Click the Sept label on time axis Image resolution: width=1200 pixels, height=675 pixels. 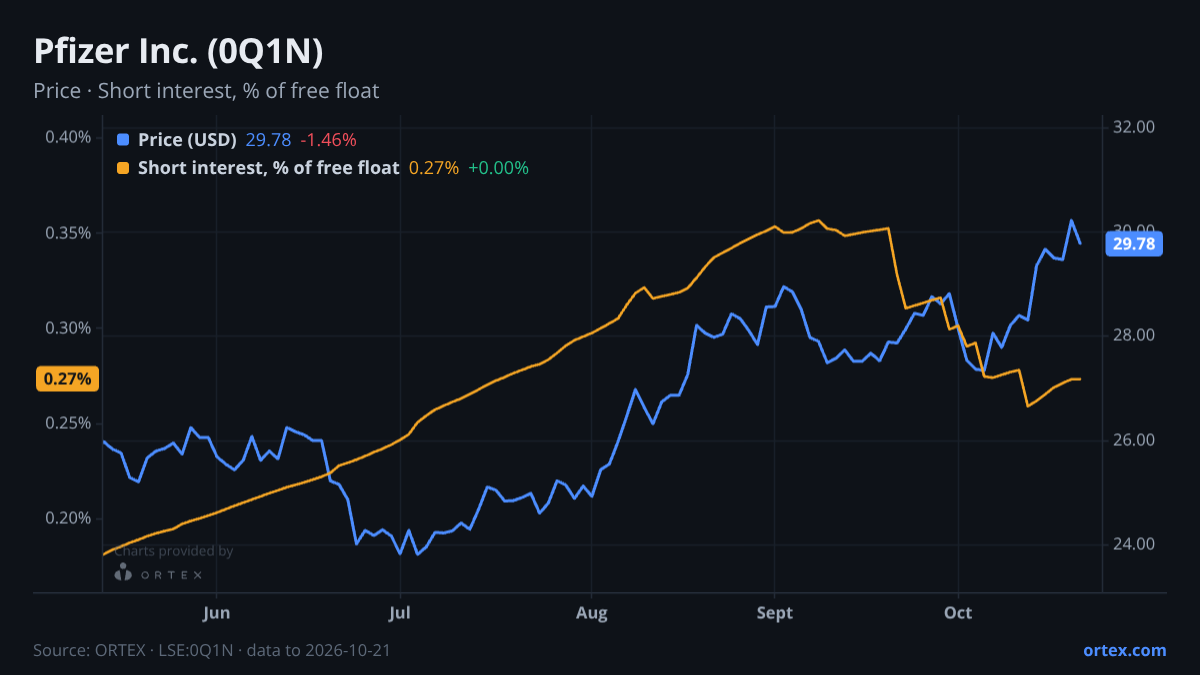coord(775,613)
